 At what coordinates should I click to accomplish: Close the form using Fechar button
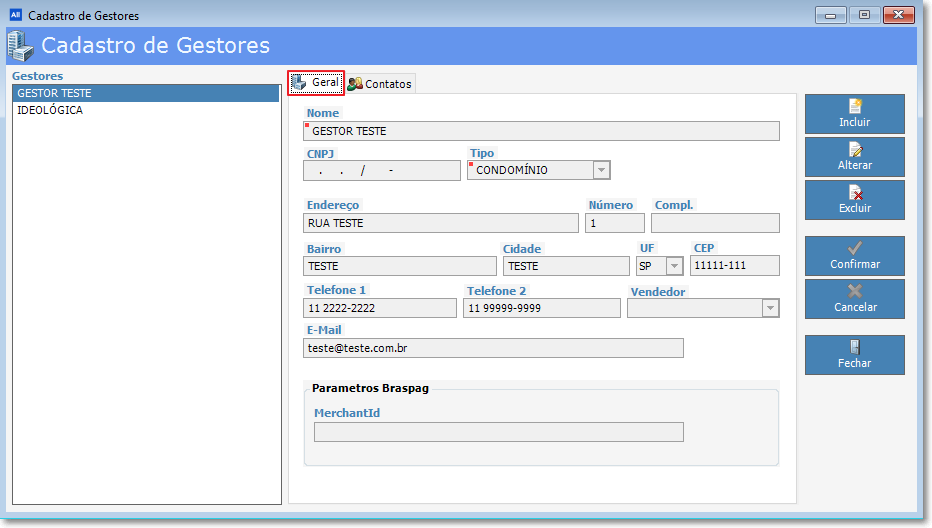tap(854, 355)
